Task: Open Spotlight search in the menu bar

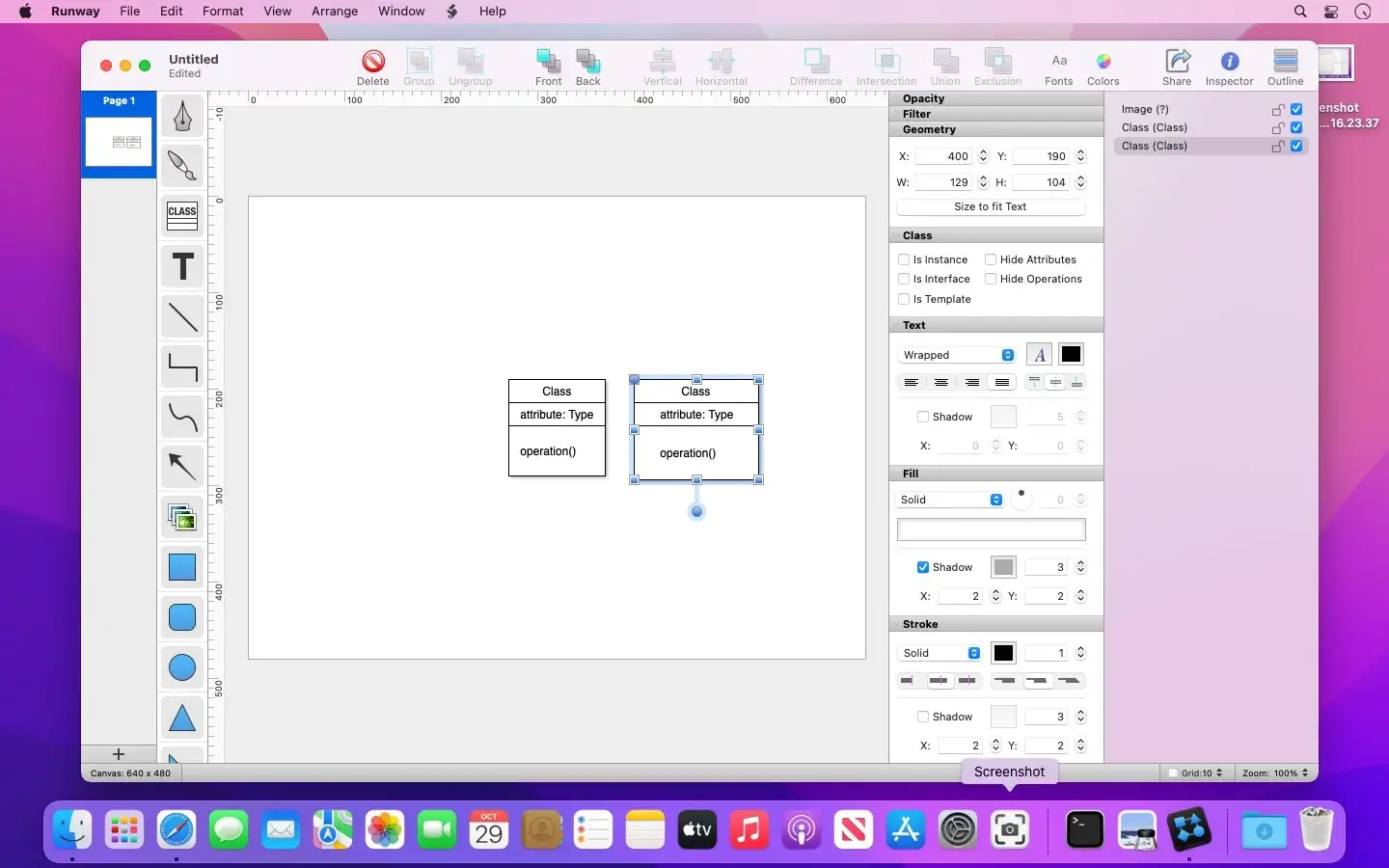Action: coord(1300,12)
